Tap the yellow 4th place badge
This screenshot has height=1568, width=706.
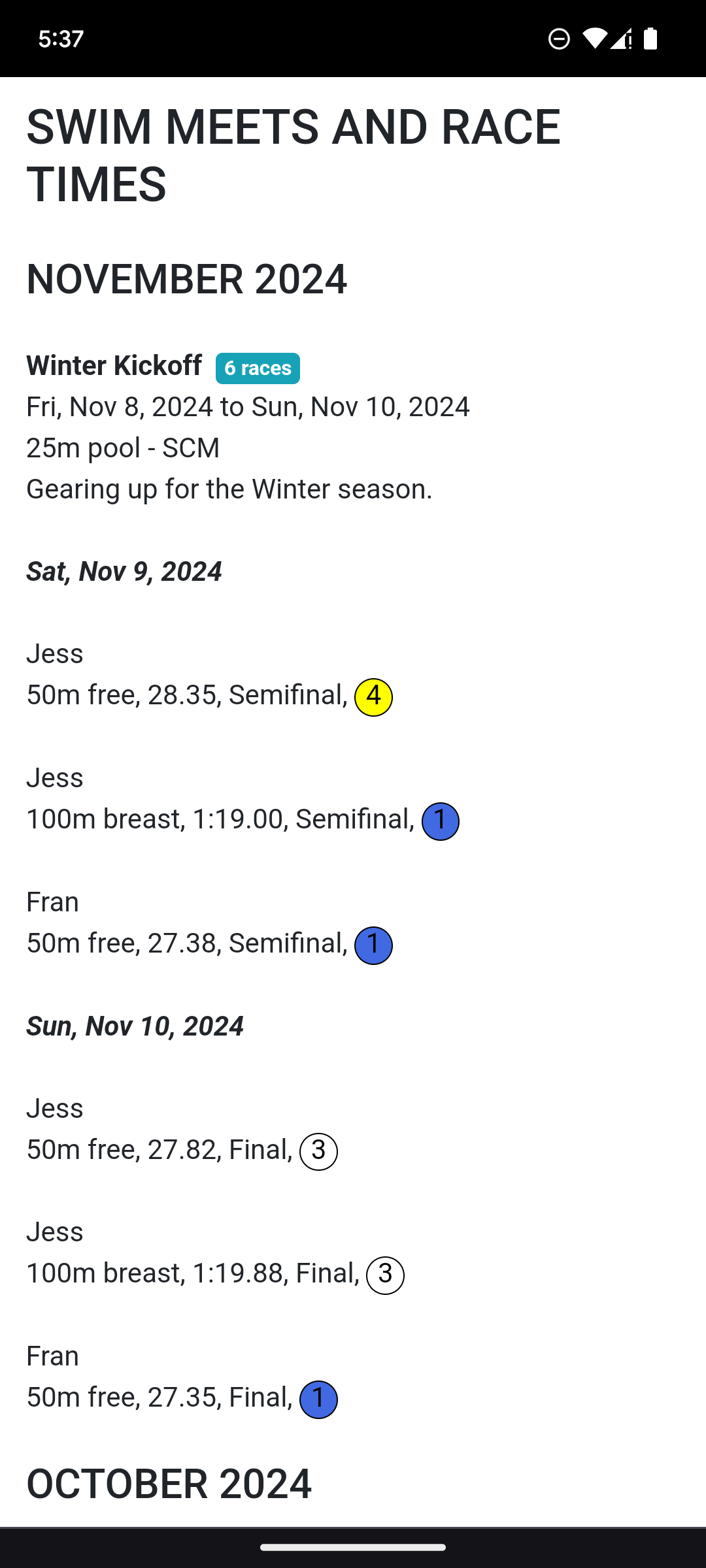coord(373,697)
